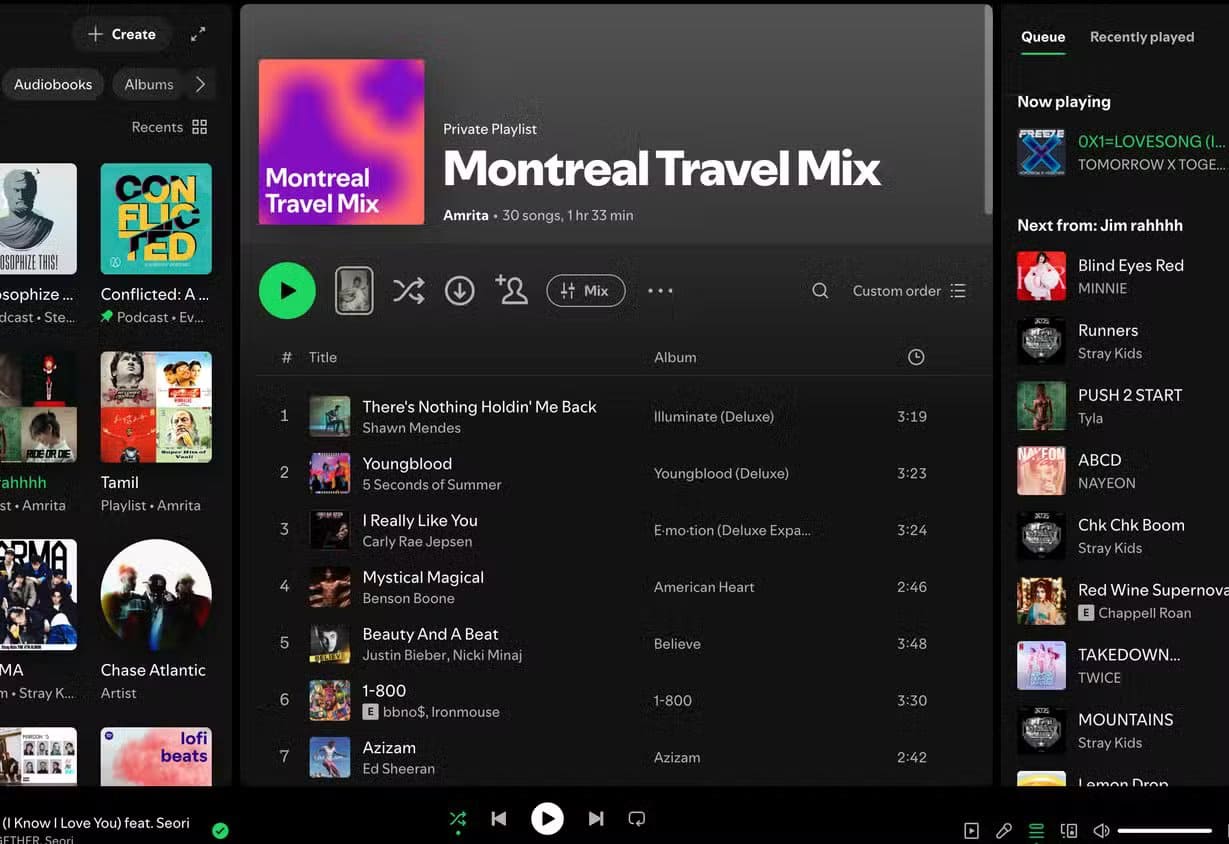
Task: Click the album art preview next to play
Action: coord(354,291)
